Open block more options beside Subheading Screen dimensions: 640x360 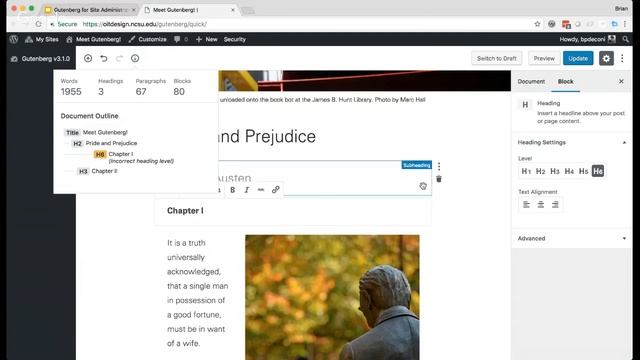(x=439, y=166)
